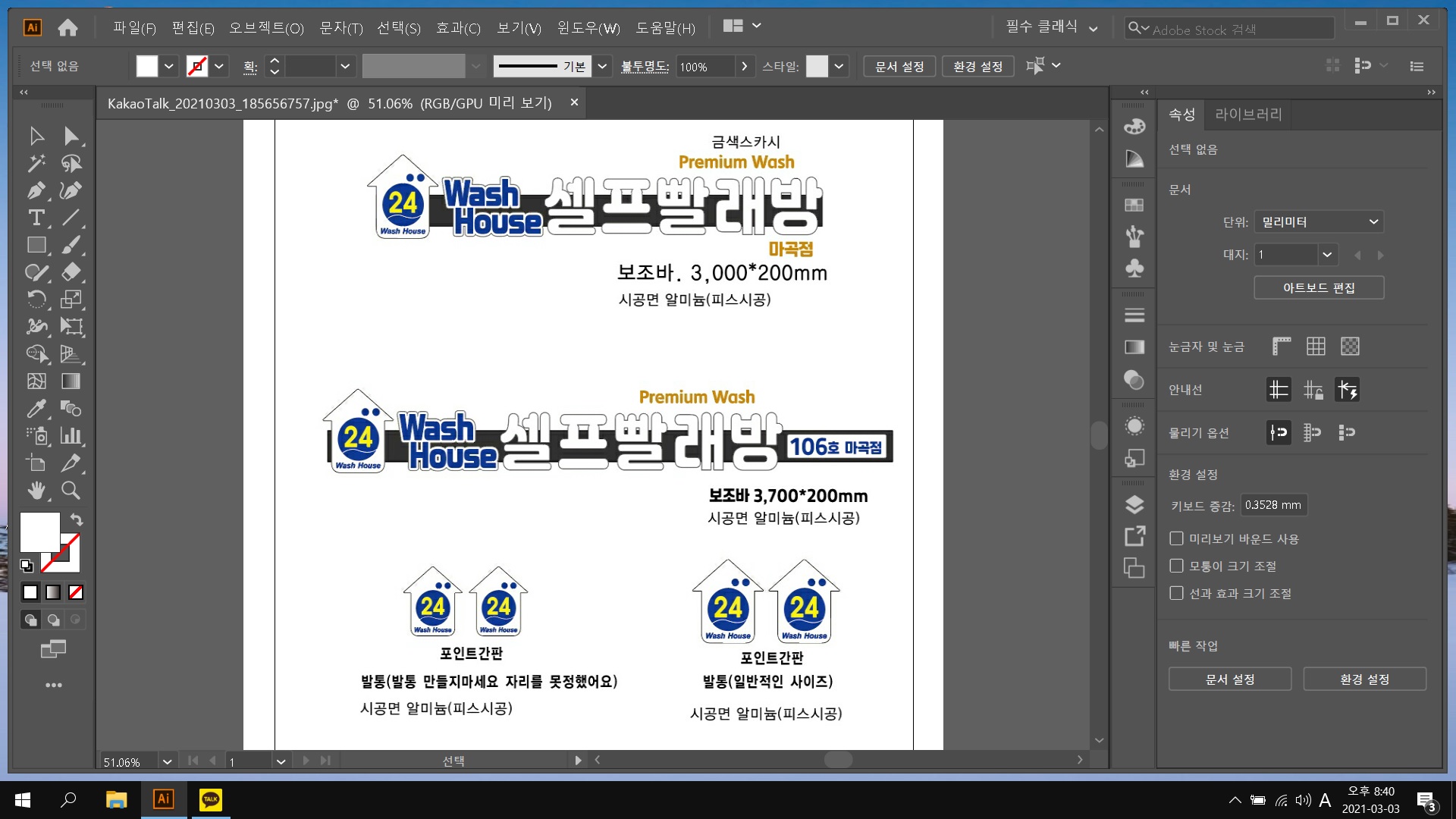The height and width of the screenshot is (819, 1456).
Task: Expand the 밀리미터 units dropdown
Action: coord(1318,221)
